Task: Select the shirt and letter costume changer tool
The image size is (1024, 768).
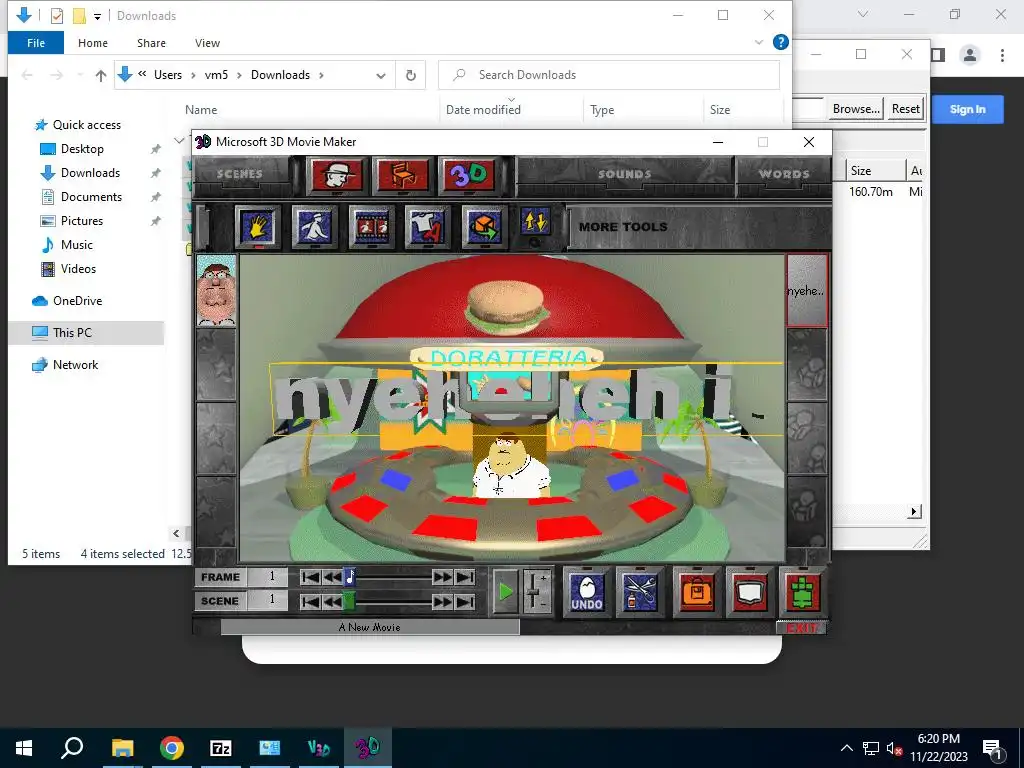Action: pyautogui.click(x=427, y=227)
